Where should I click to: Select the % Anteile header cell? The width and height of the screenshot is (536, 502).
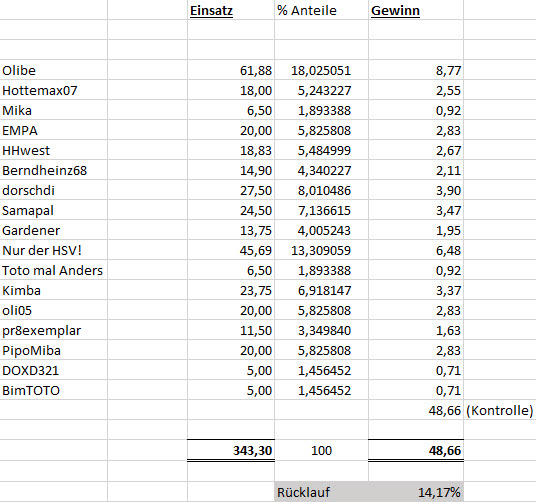pos(321,10)
